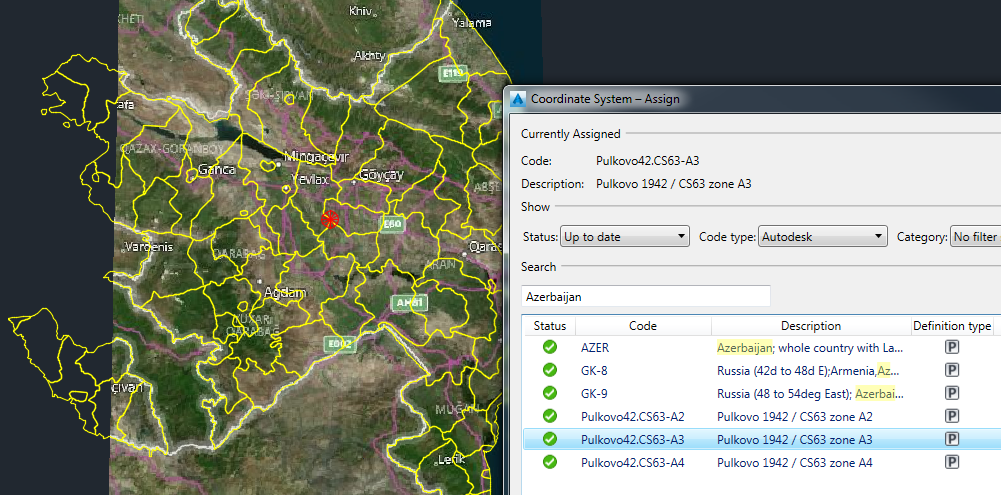The width and height of the screenshot is (1001, 495).
Task: Click the Vardenis town label on the map
Action: click(148, 247)
